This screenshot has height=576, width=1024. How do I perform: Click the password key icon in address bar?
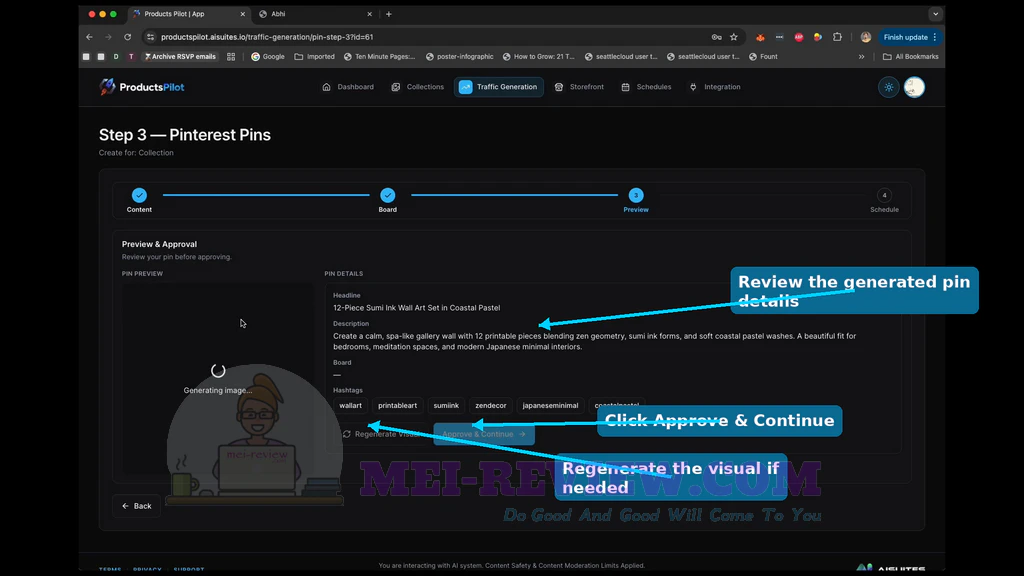[x=716, y=37]
